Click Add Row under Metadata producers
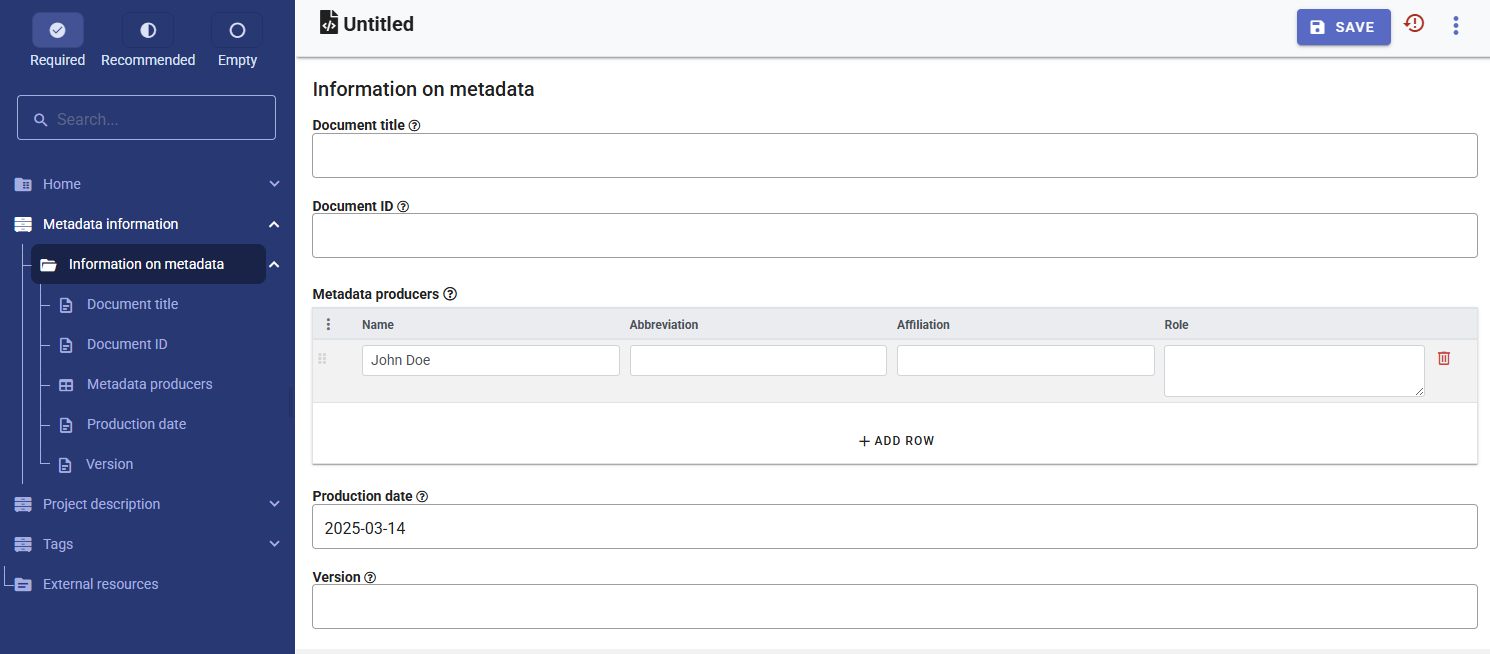This screenshot has width=1490, height=654. (x=896, y=441)
